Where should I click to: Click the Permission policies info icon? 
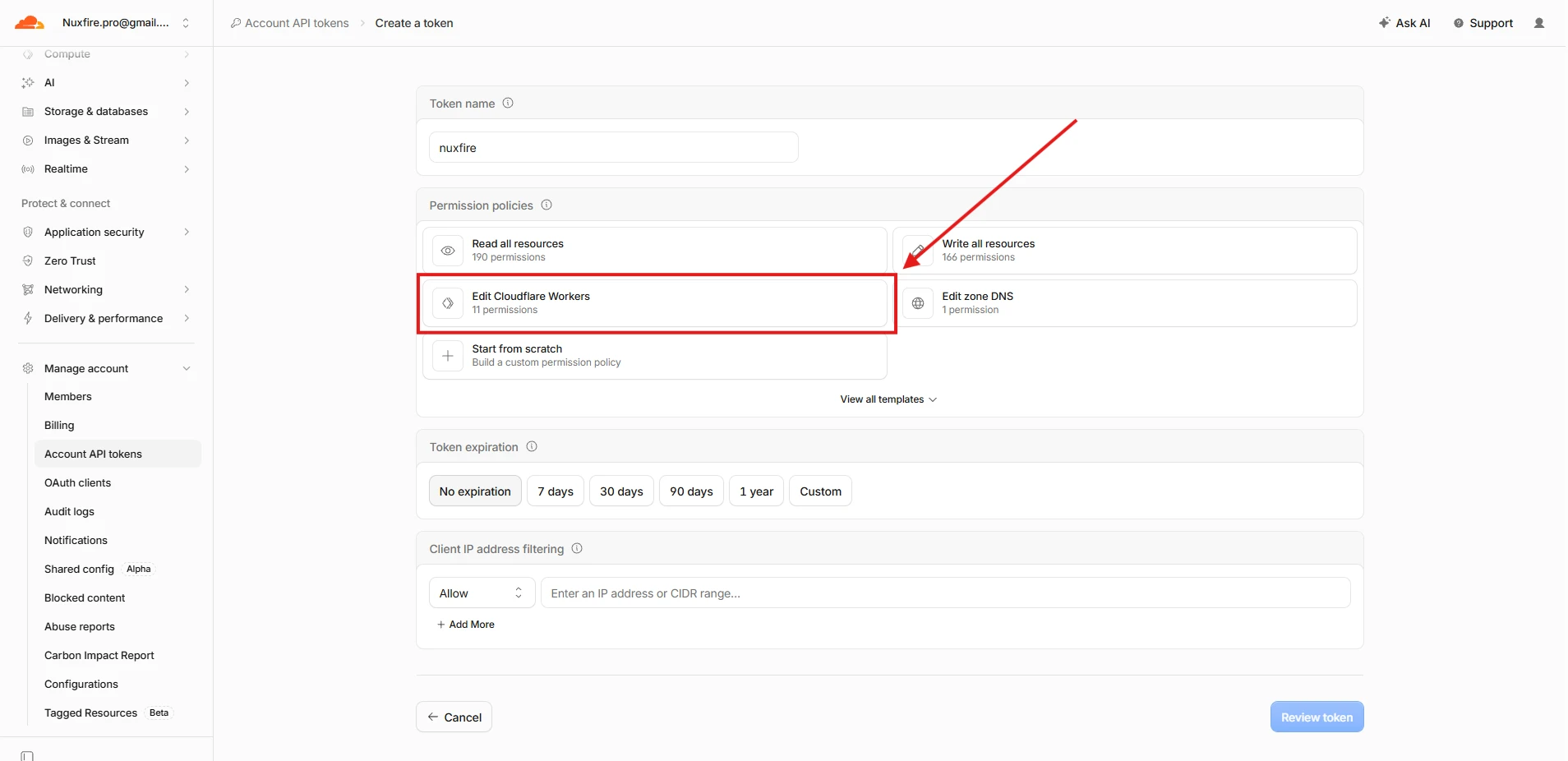click(x=546, y=205)
